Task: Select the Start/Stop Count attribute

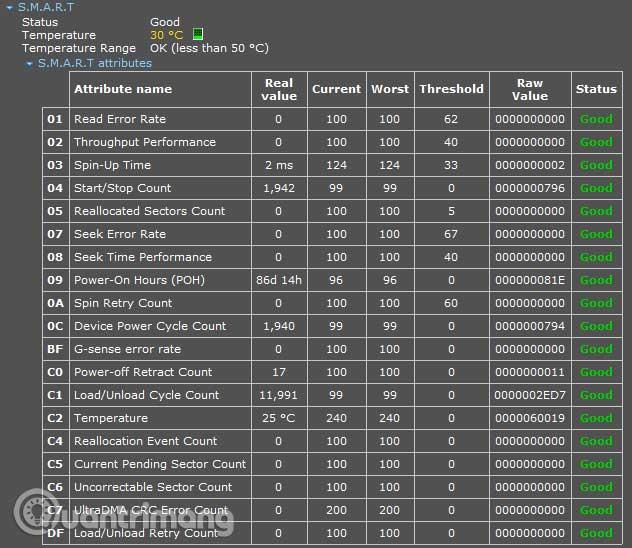Action: point(123,188)
